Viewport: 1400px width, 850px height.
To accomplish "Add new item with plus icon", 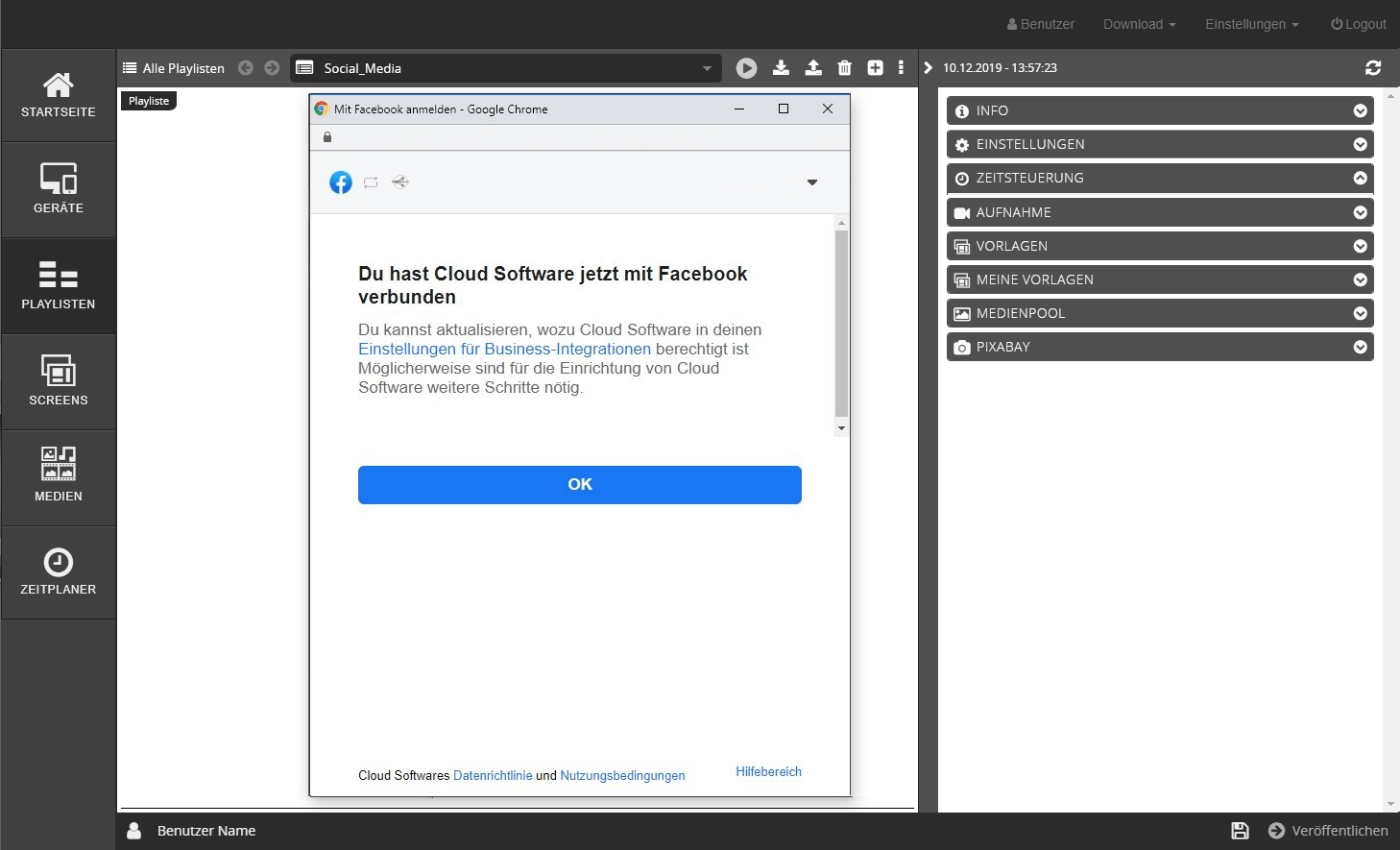I will (x=875, y=68).
